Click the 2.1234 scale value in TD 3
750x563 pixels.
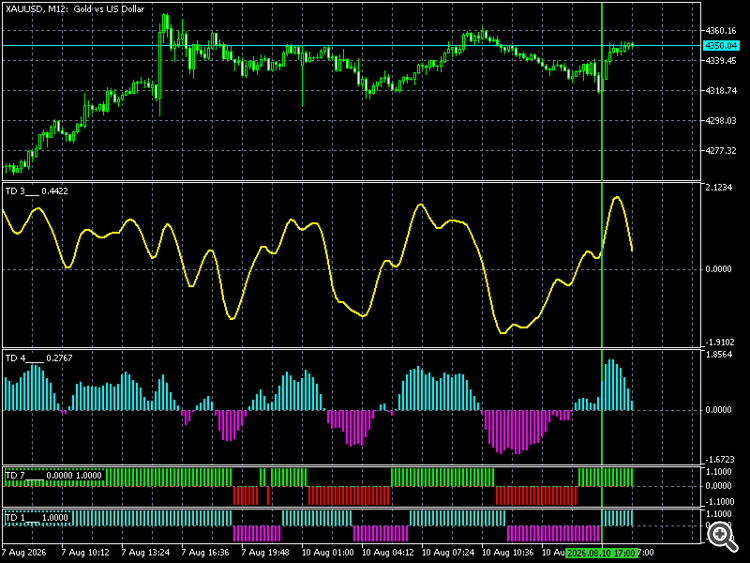[719, 188]
